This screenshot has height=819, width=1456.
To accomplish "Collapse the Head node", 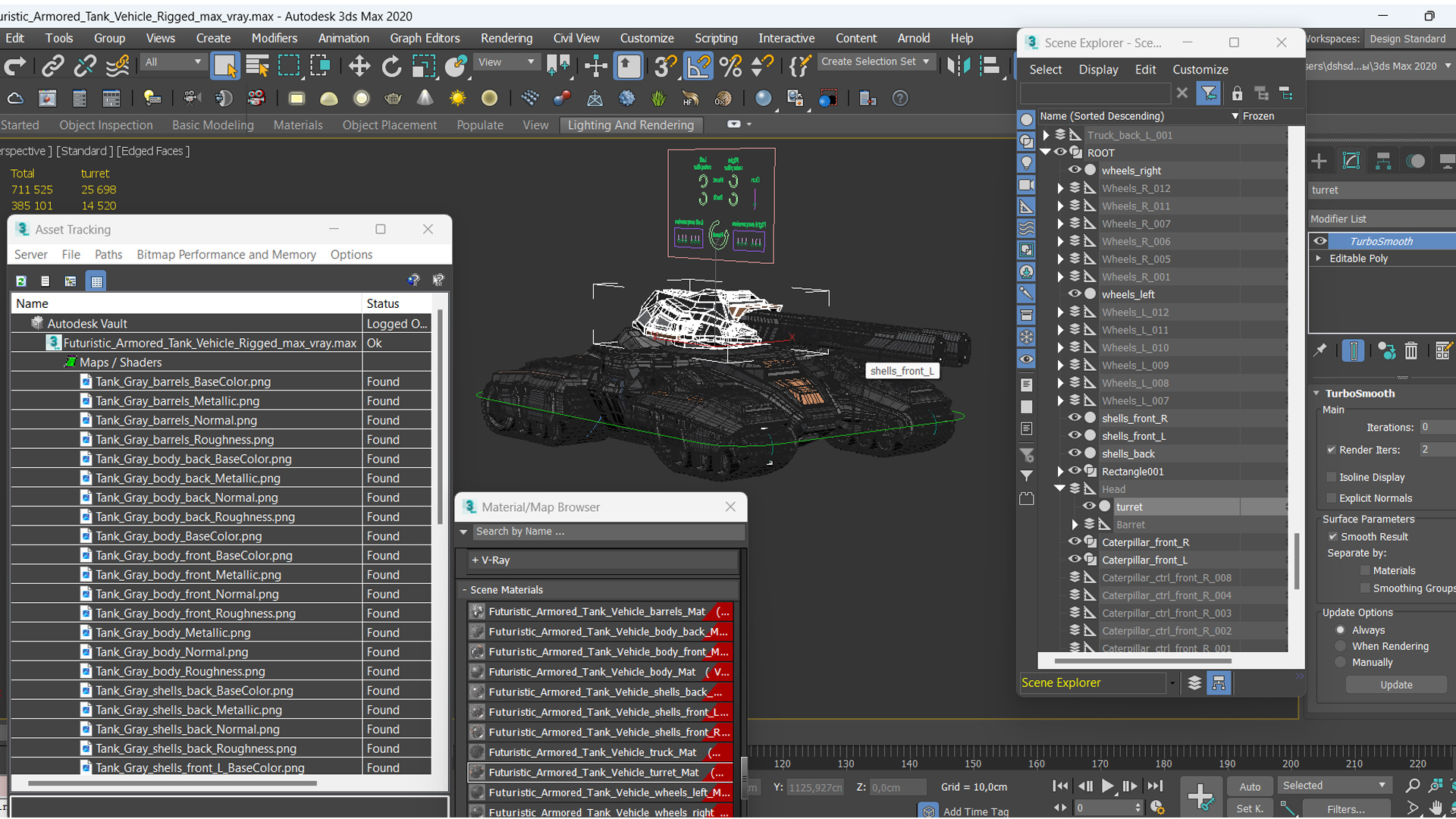I will point(1060,489).
